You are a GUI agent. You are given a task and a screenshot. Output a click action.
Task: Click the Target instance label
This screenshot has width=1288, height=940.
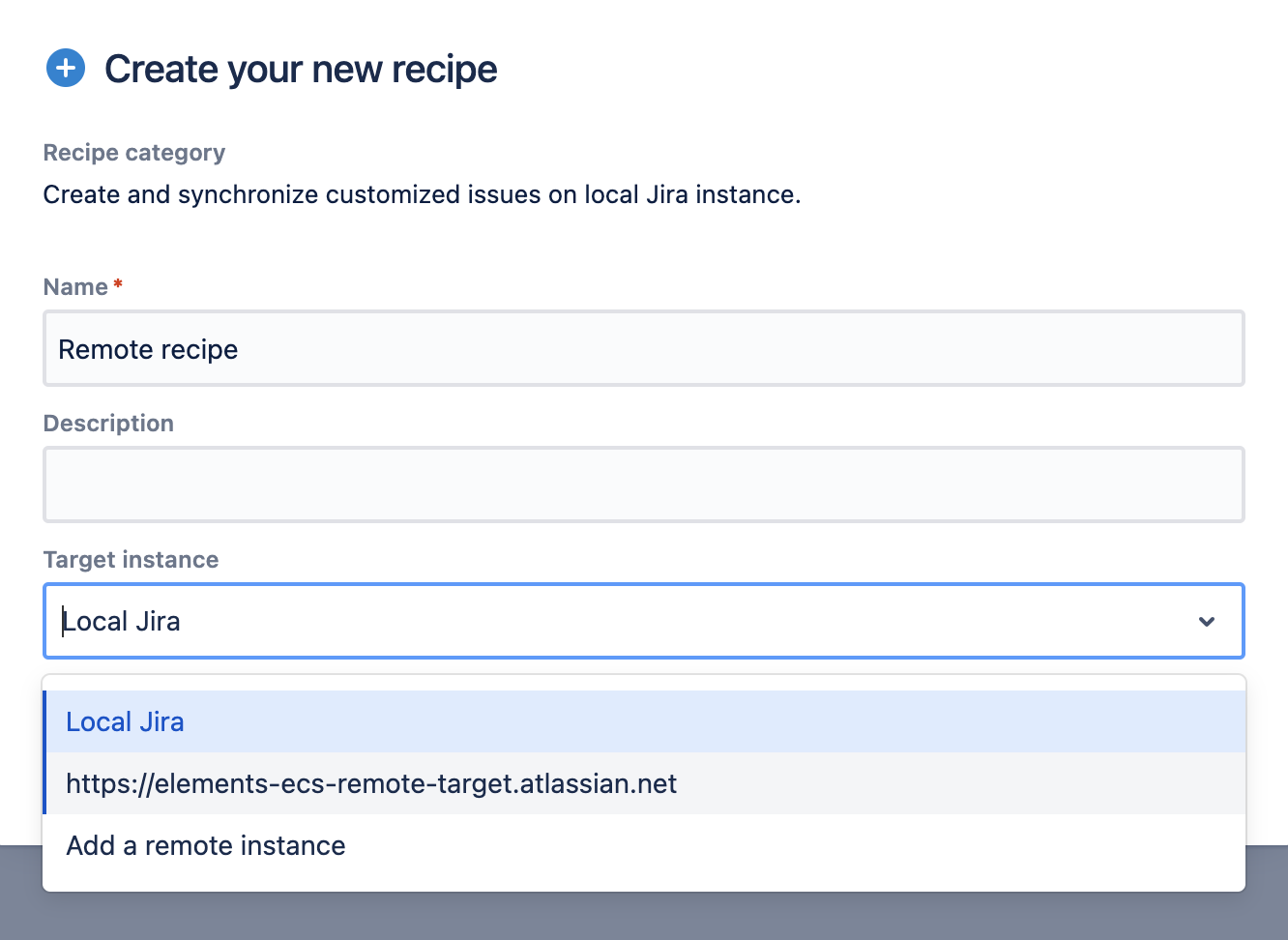(131, 559)
